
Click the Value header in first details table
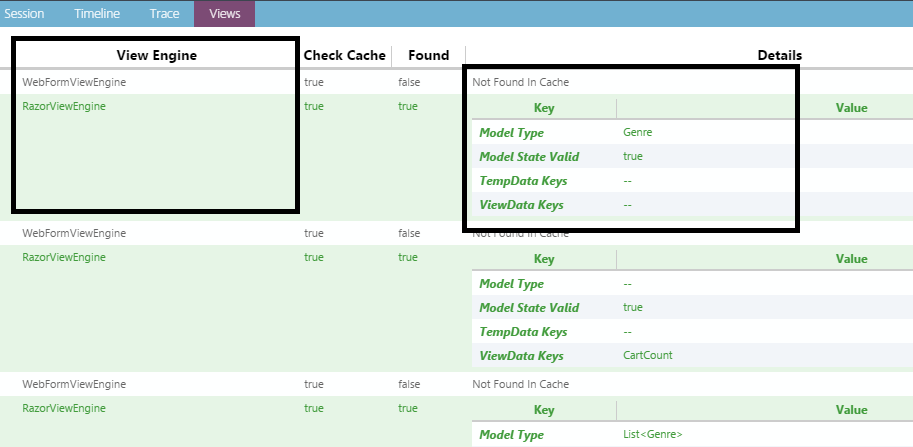pos(851,108)
